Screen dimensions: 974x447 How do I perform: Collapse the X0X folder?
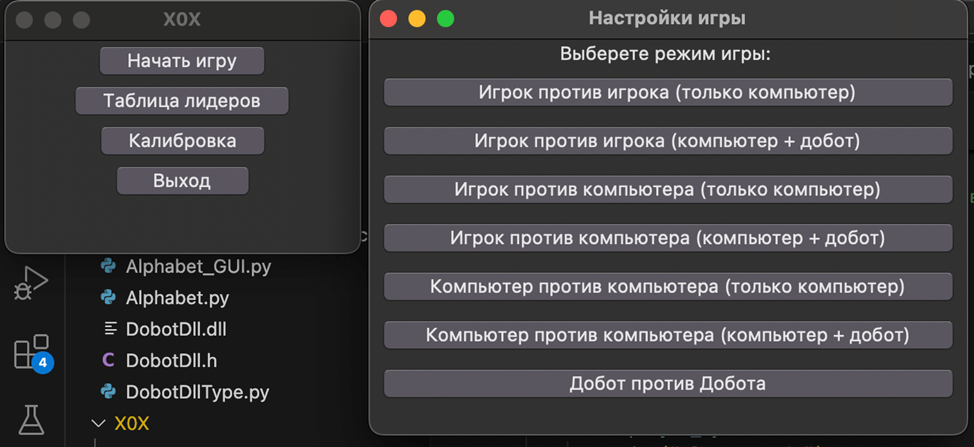[98, 423]
